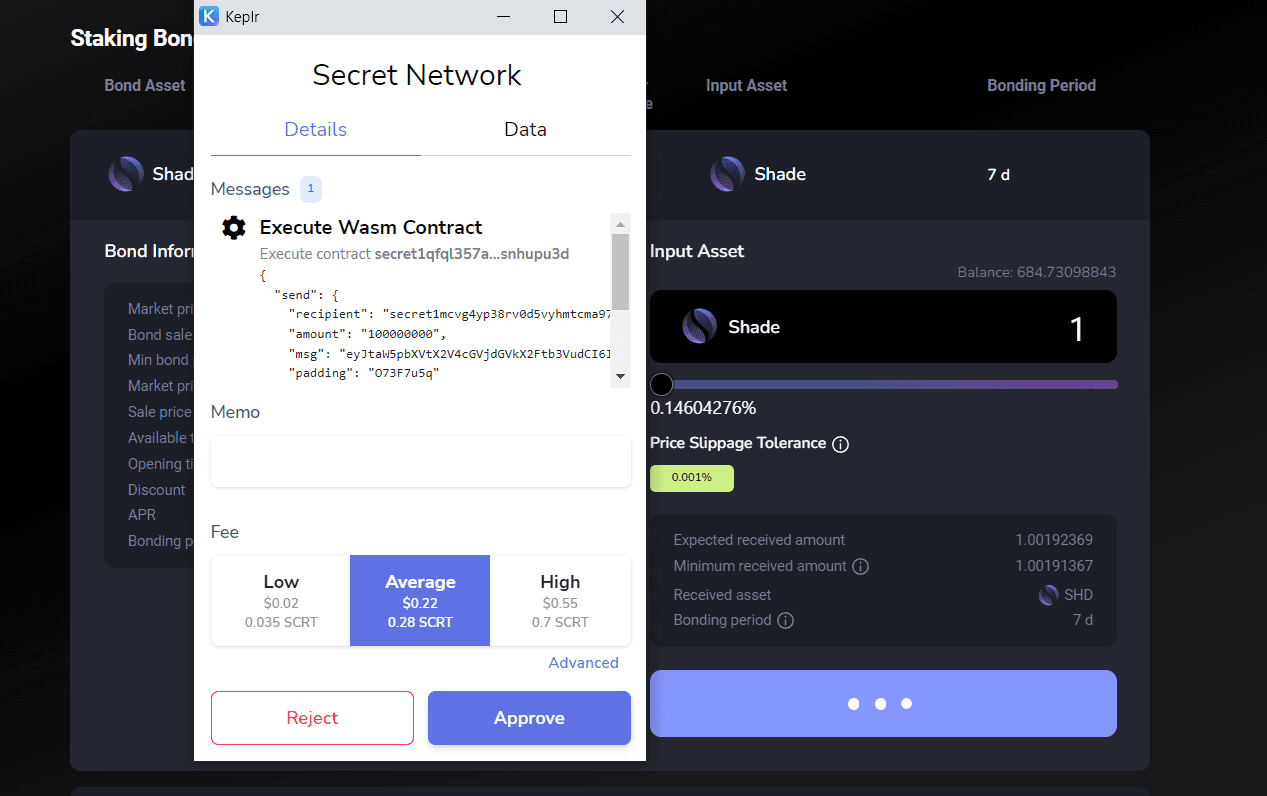1267x796 pixels.
Task: Minimize the Keplr popup window
Action: (503, 16)
